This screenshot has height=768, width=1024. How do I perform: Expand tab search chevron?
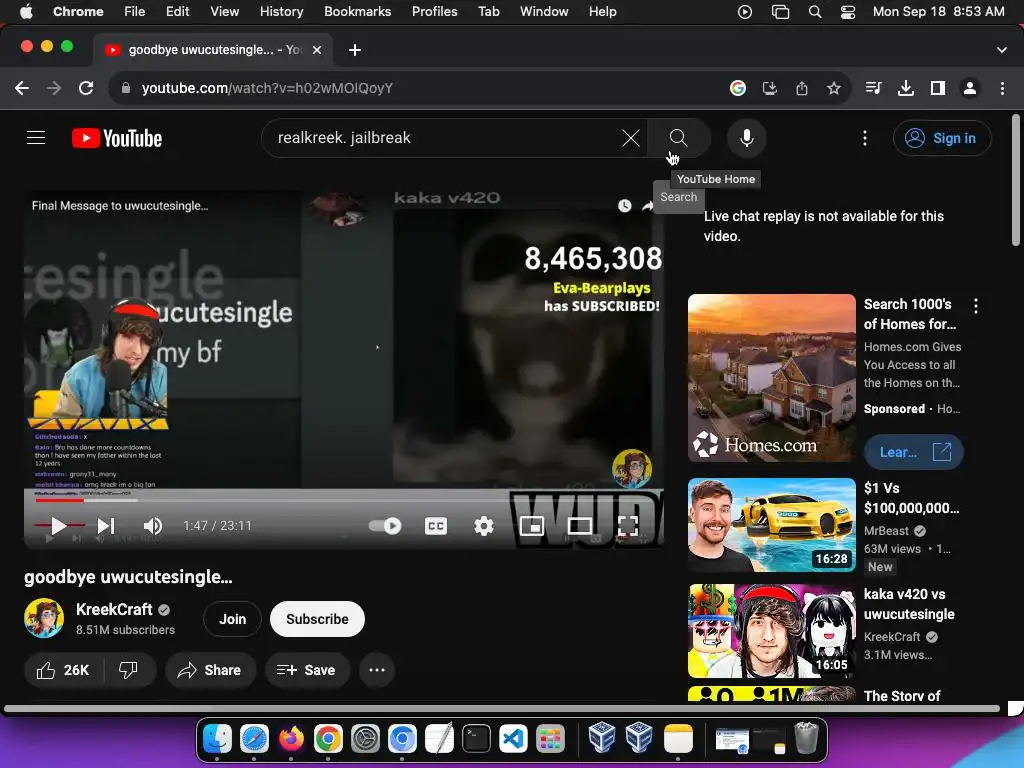pyautogui.click(x=1002, y=50)
